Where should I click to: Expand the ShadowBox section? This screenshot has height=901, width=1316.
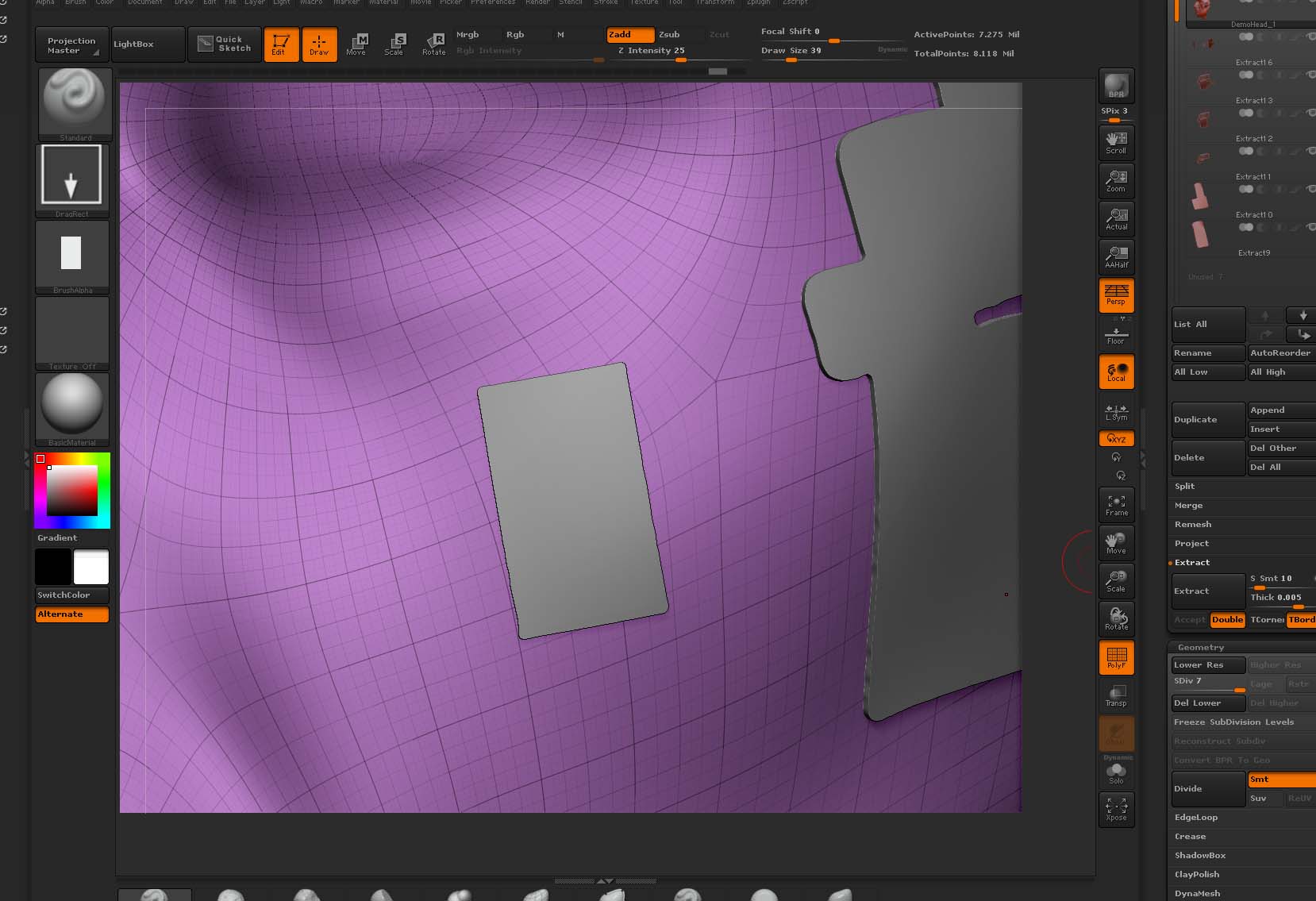[1199, 855]
